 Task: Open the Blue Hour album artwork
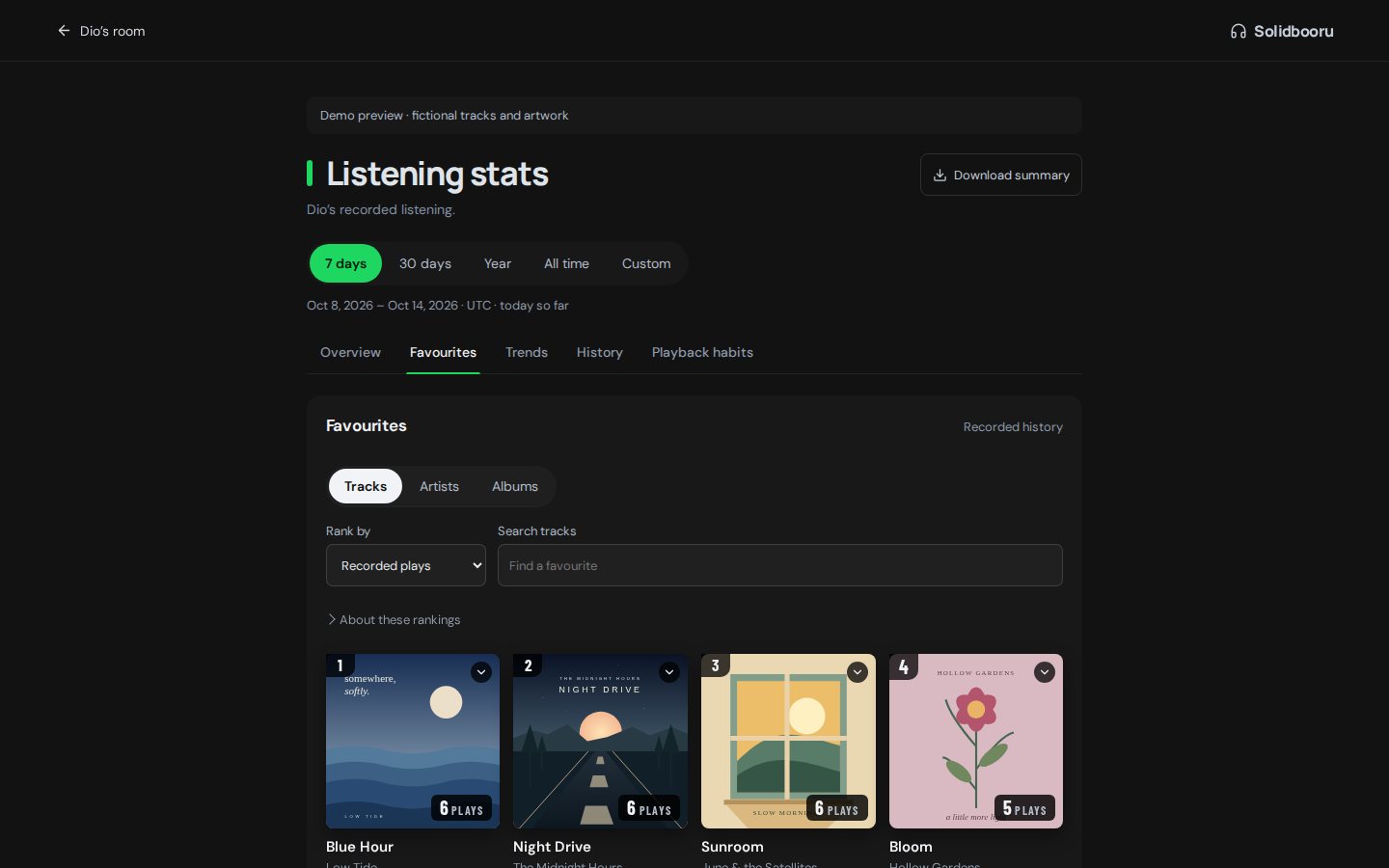(413, 741)
